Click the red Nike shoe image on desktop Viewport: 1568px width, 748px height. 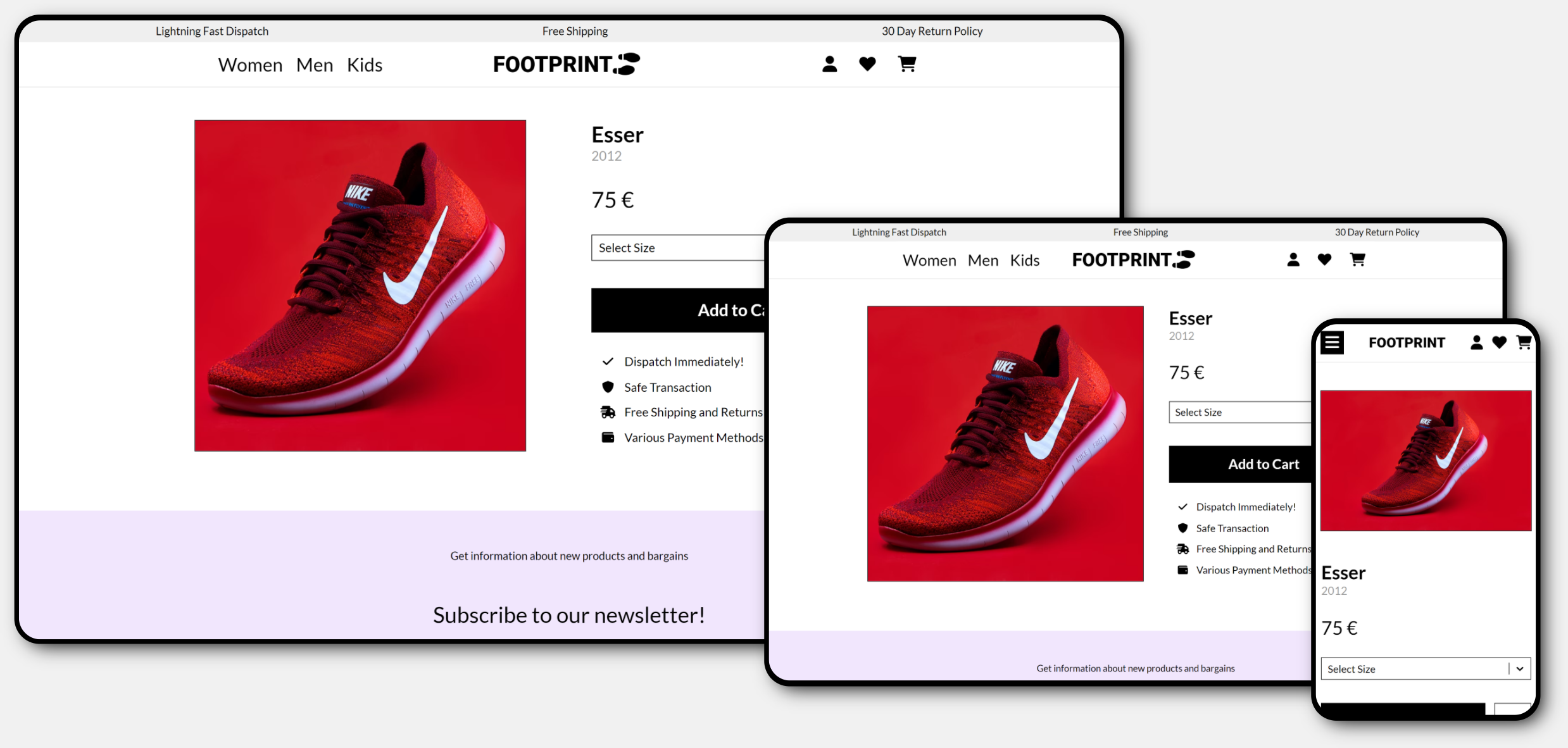(360, 285)
